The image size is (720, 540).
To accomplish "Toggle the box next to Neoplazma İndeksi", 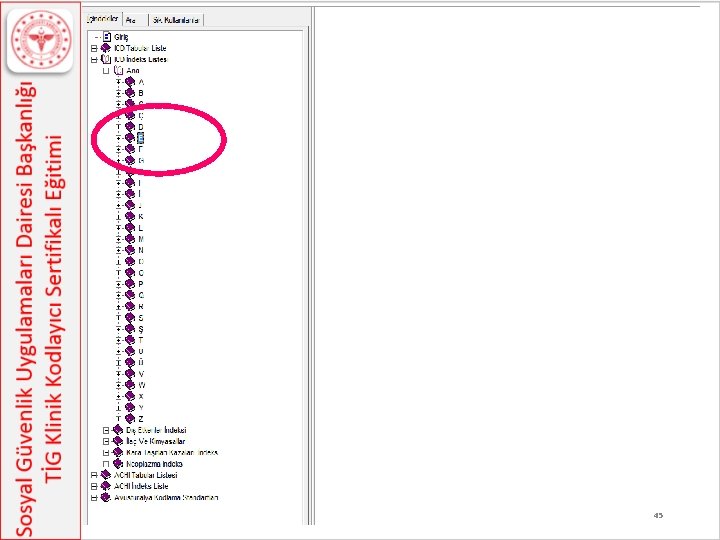I will (106, 464).
